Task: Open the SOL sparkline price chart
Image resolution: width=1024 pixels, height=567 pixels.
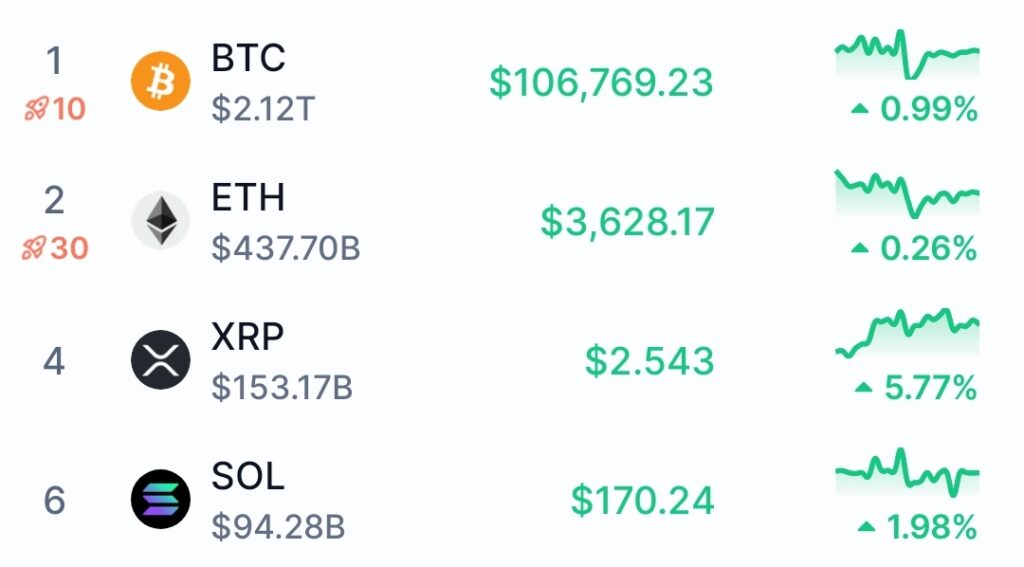Action: 907,473
